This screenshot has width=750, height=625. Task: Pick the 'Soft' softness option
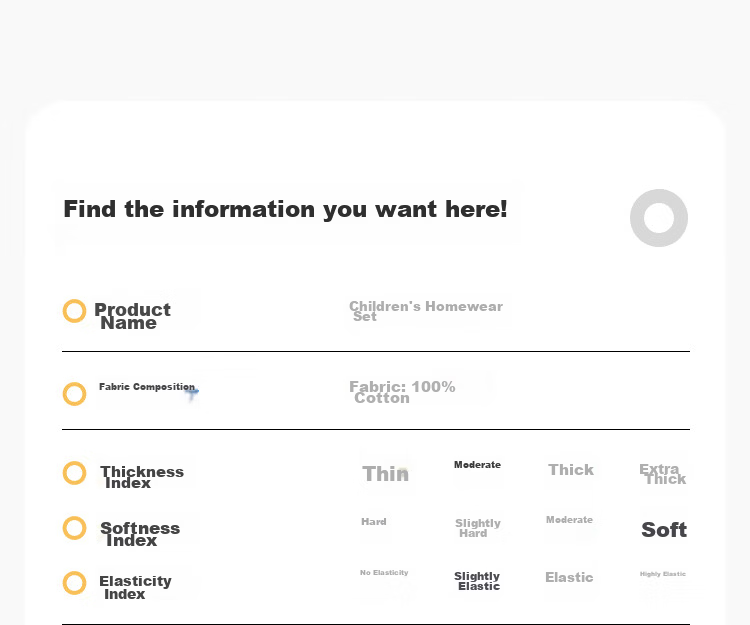[x=664, y=529]
